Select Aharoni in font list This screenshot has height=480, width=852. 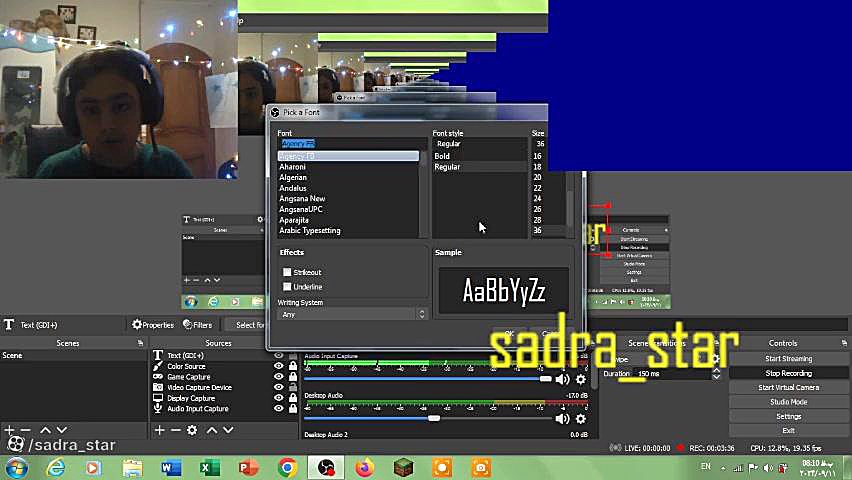(292, 167)
